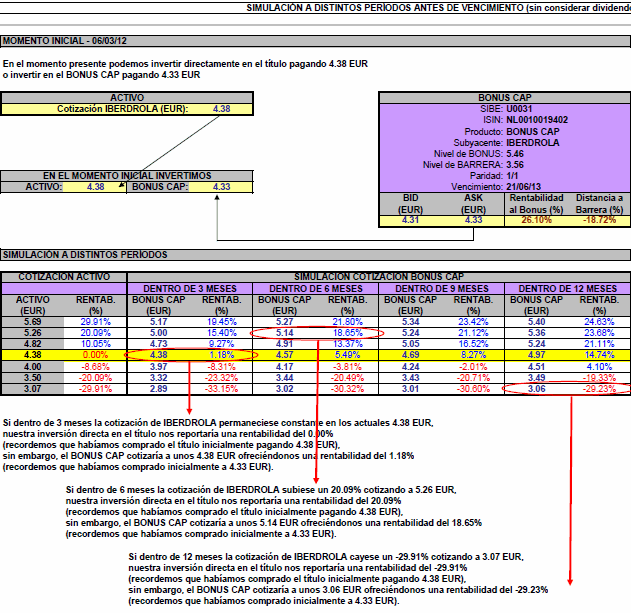Click the 3-month rentabilidad 1.18%

(222, 355)
